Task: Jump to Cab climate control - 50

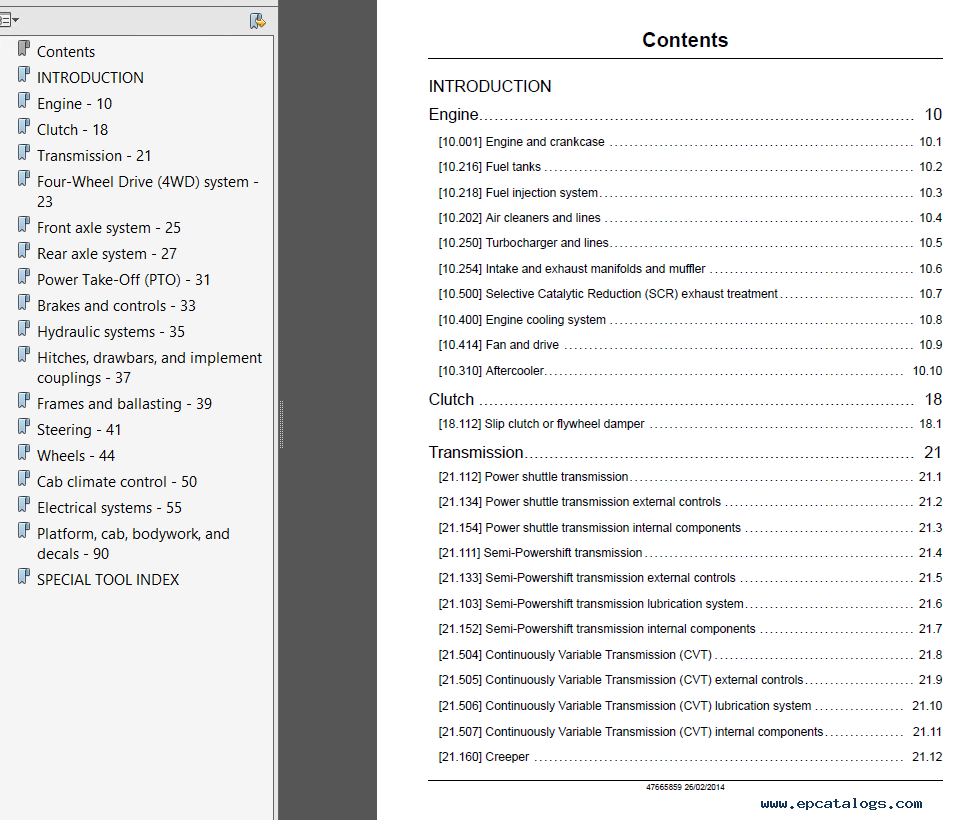Action: (x=117, y=482)
